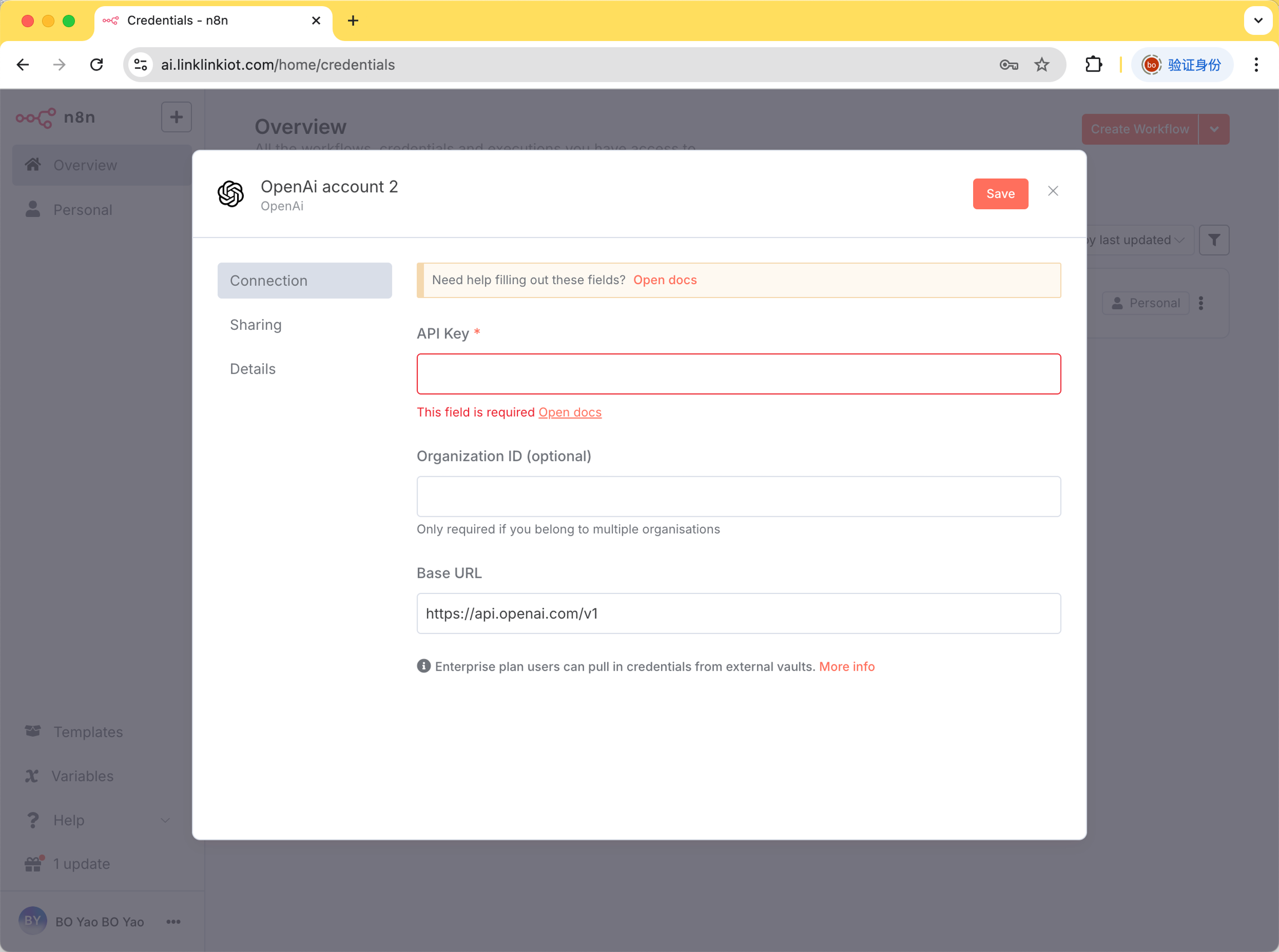Click the plus button beside n8n logo
Image resolution: width=1279 pixels, height=952 pixels.
pyautogui.click(x=177, y=117)
